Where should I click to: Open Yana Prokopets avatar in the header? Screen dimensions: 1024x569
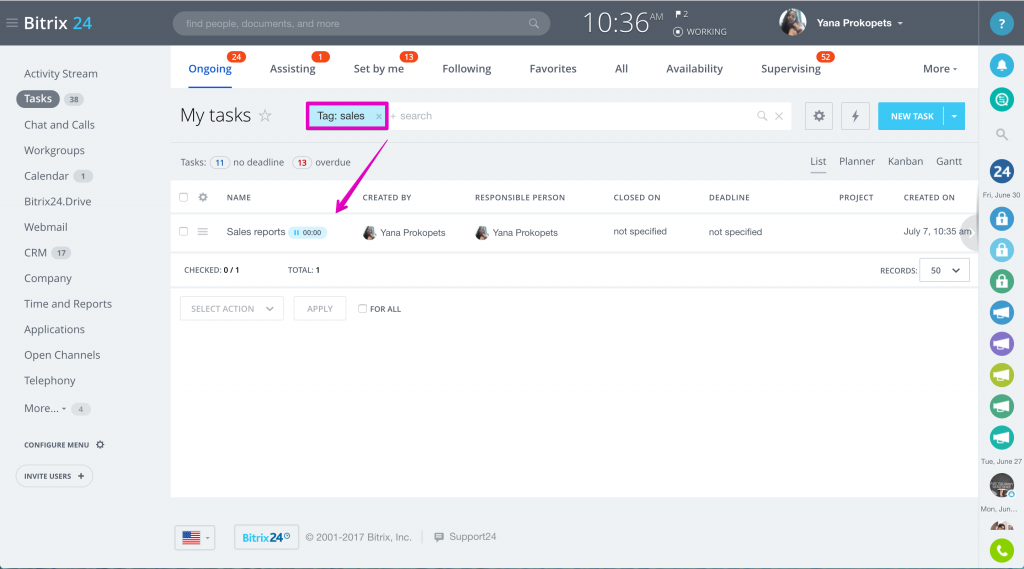coord(792,22)
